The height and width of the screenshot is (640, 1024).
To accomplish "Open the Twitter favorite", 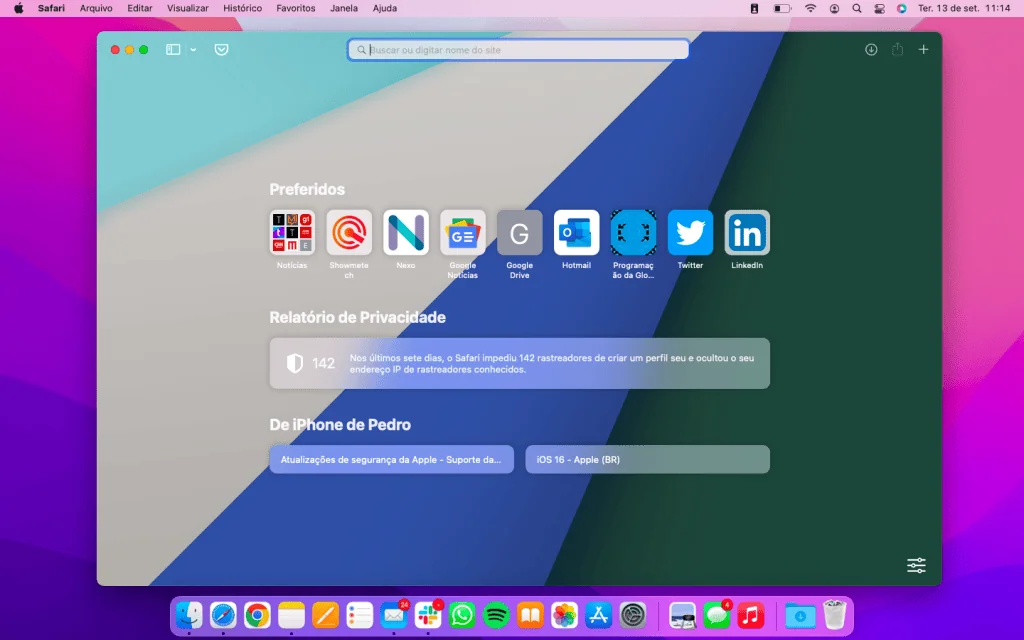I will (x=689, y=232).
